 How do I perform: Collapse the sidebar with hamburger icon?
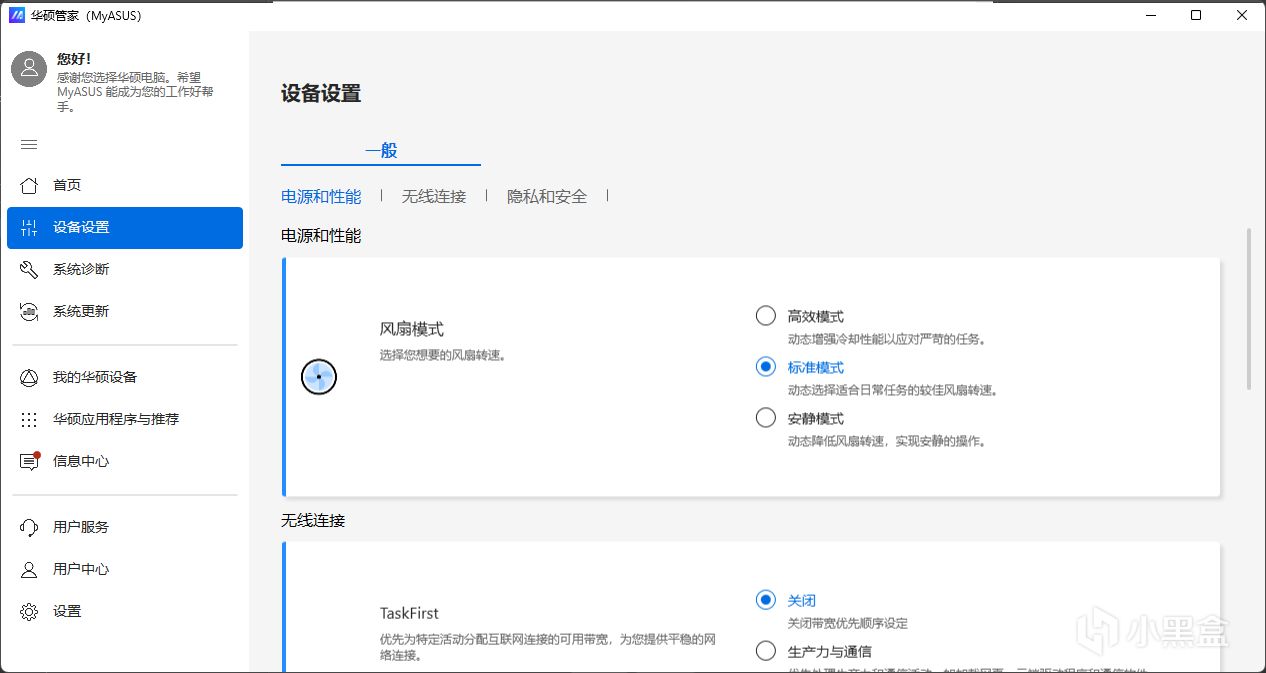[x=29, y=145]
